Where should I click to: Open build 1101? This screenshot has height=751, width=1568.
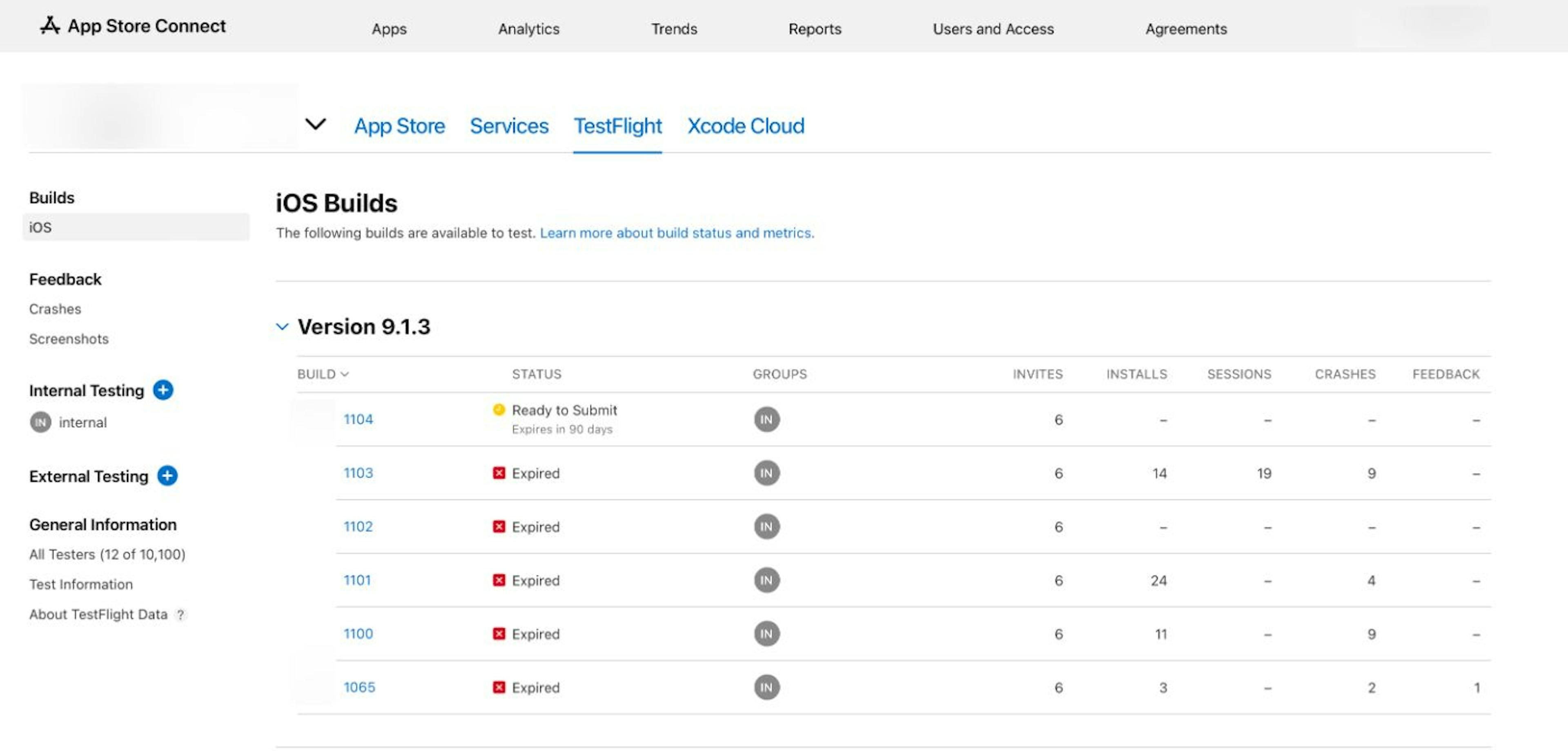pos(357,580)
